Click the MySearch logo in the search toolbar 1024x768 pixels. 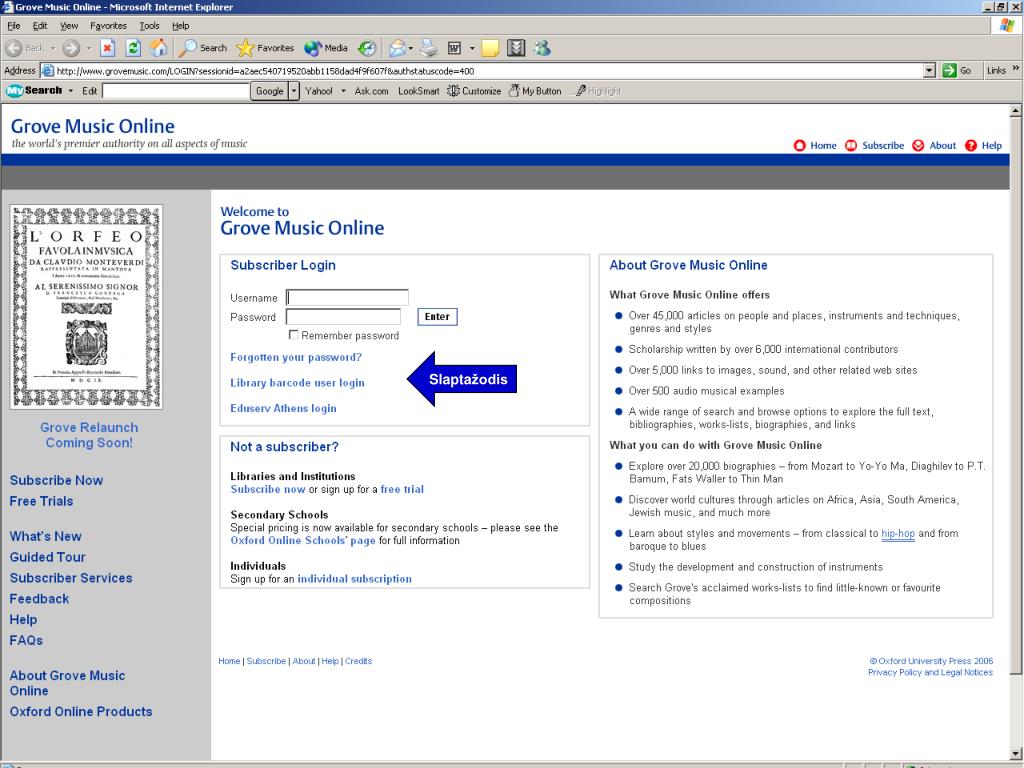pos(34,91)
